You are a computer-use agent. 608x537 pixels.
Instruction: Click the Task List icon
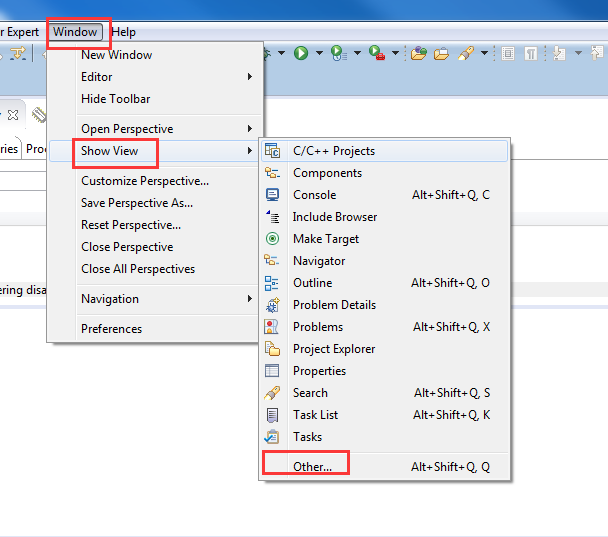[272, 415]
